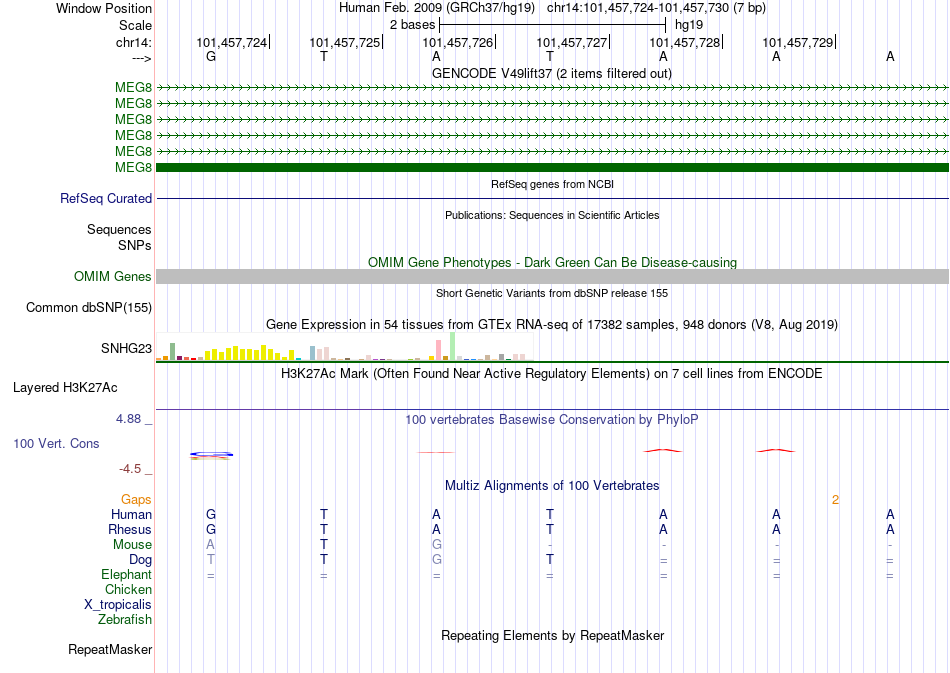The height and width of the screenshot is (673, 950).
Task: Click the 4.88 upper PhyloP scale value
Action: pos(128,419)
